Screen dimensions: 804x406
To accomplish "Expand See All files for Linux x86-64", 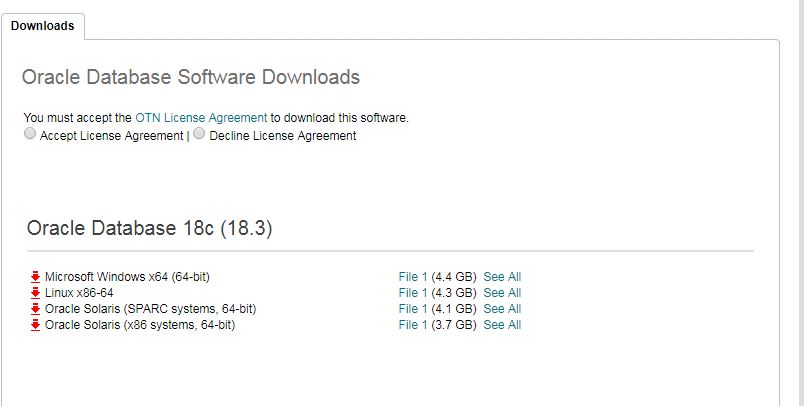I will tap(502, 293).
